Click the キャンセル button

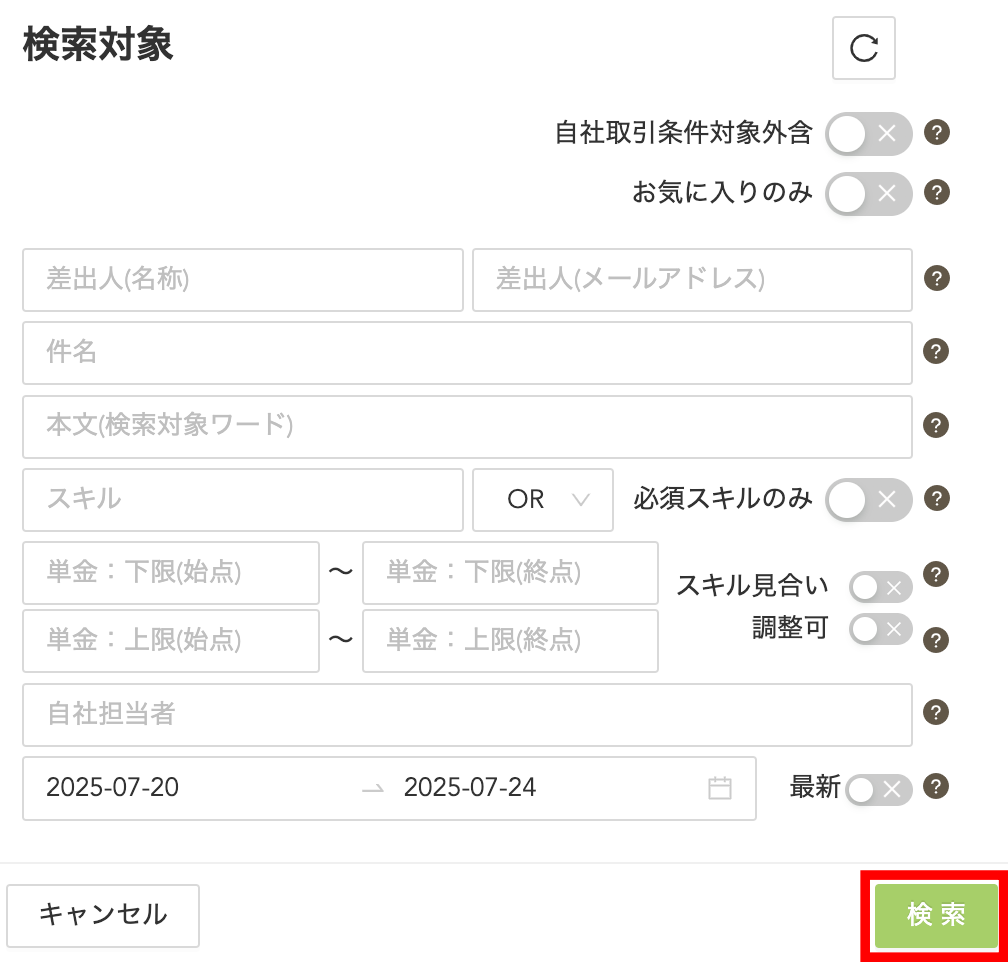tap(103, 915)
